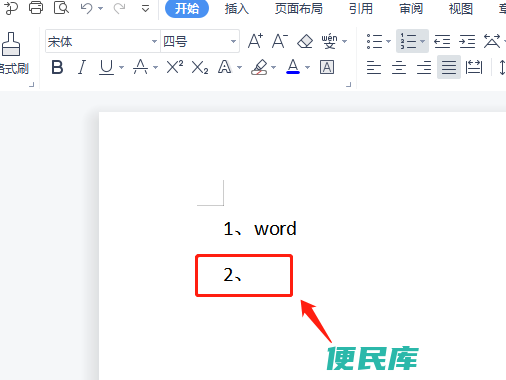506x380 pixels.
Task: Switch to the 开始 tab
Action: pyautogui.click(x=187, y=8)
